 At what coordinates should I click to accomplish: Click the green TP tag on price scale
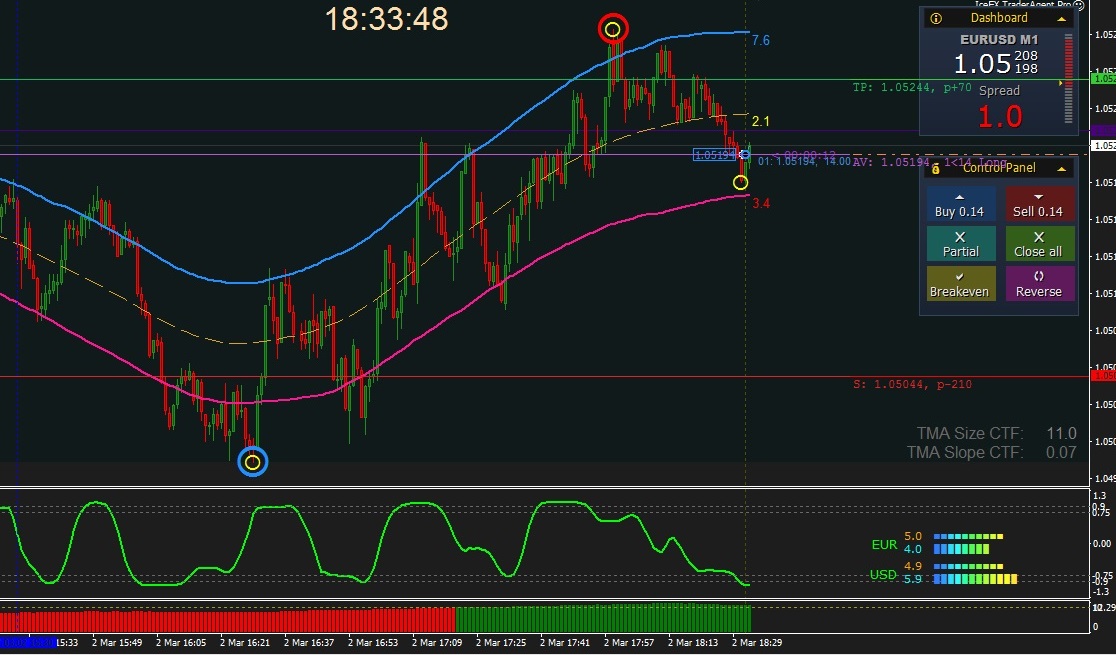click(1103, 79)
